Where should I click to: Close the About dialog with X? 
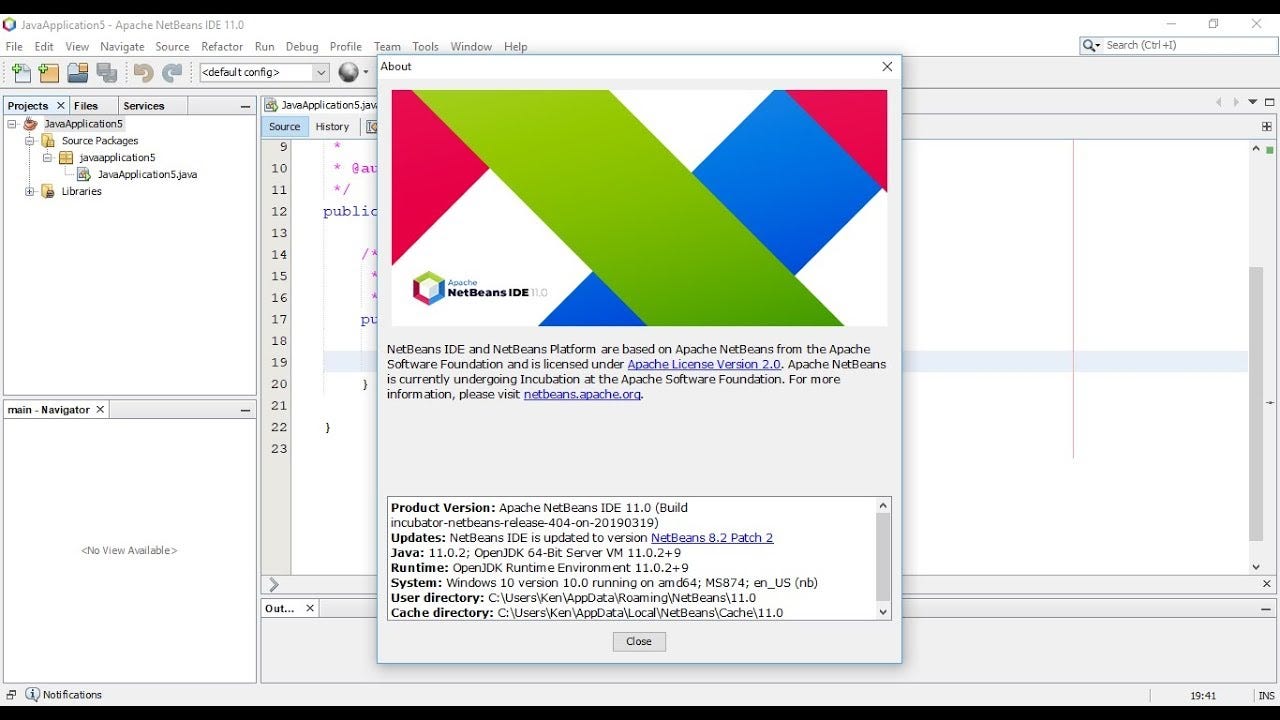887,67
